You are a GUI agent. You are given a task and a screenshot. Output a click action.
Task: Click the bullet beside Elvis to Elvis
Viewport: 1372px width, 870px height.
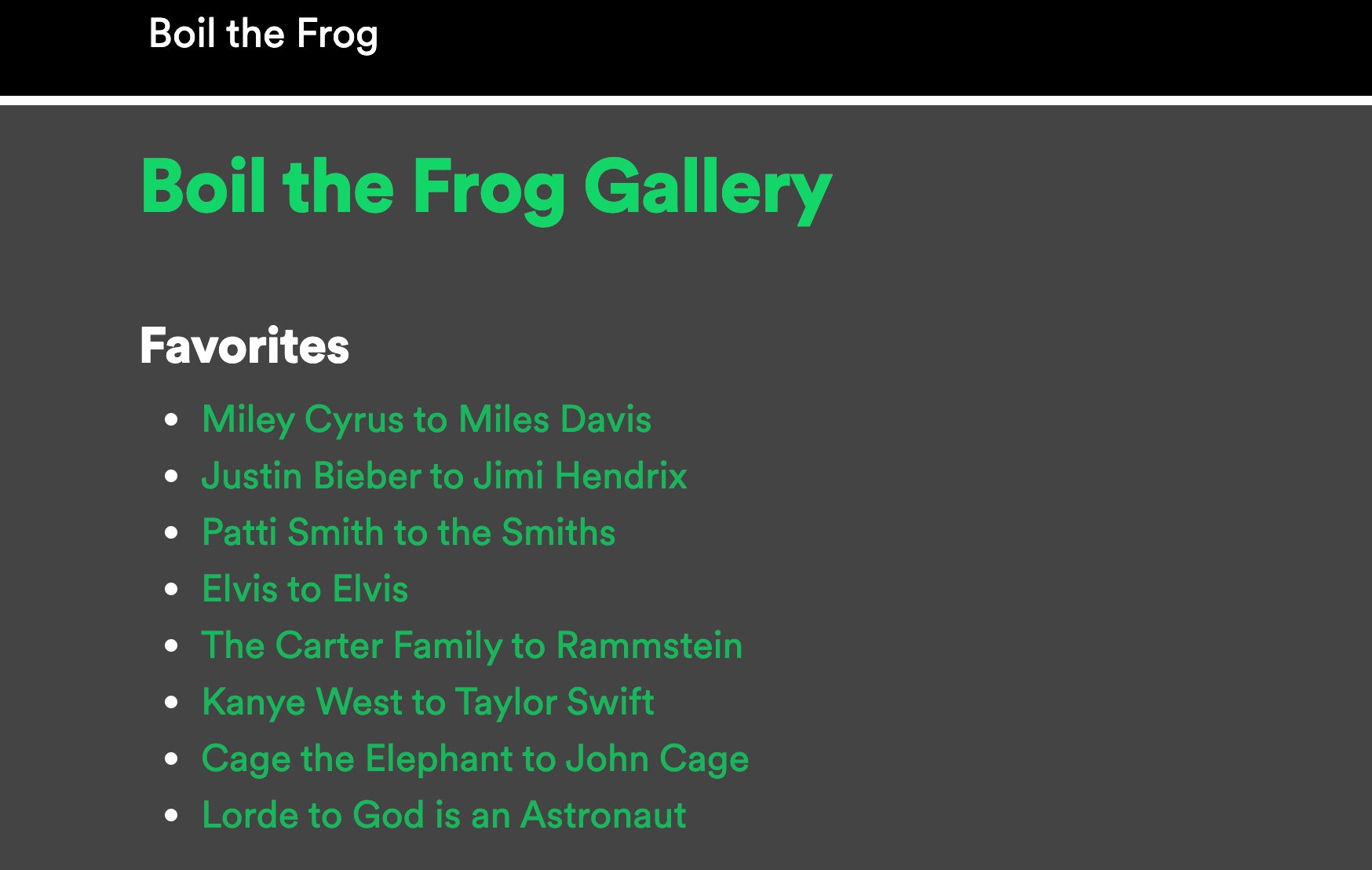172,590
